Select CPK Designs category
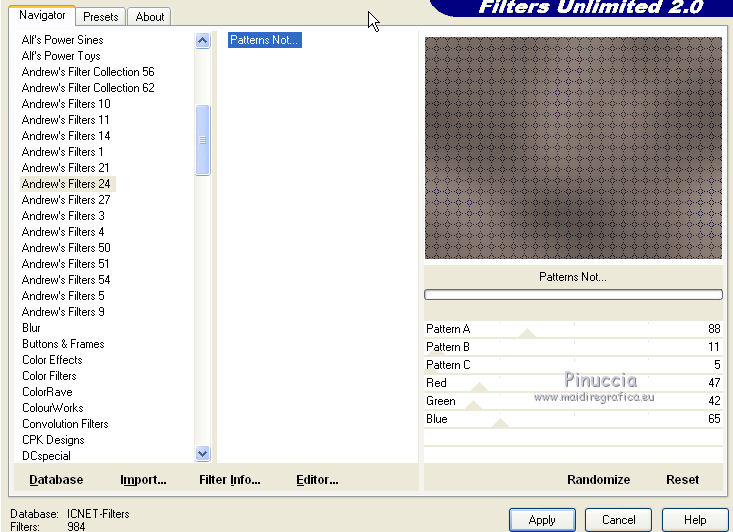Viewport: 733px width, 532px height. click(53, 440)
